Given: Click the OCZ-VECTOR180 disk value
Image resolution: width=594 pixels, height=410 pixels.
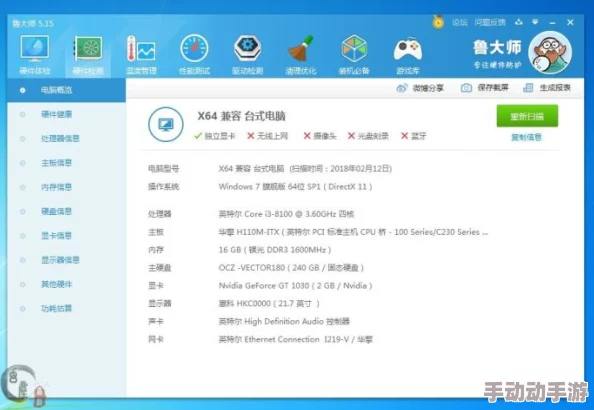Looking at the screenshot, I should pyautogui.click(x=291, y=268).
